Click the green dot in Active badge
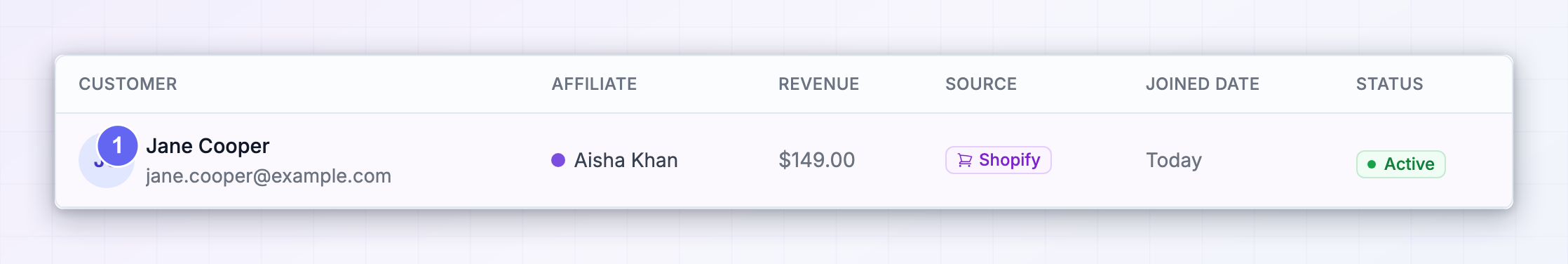Viewport: 1568px width, 264px height. (x=1372, y=164)
